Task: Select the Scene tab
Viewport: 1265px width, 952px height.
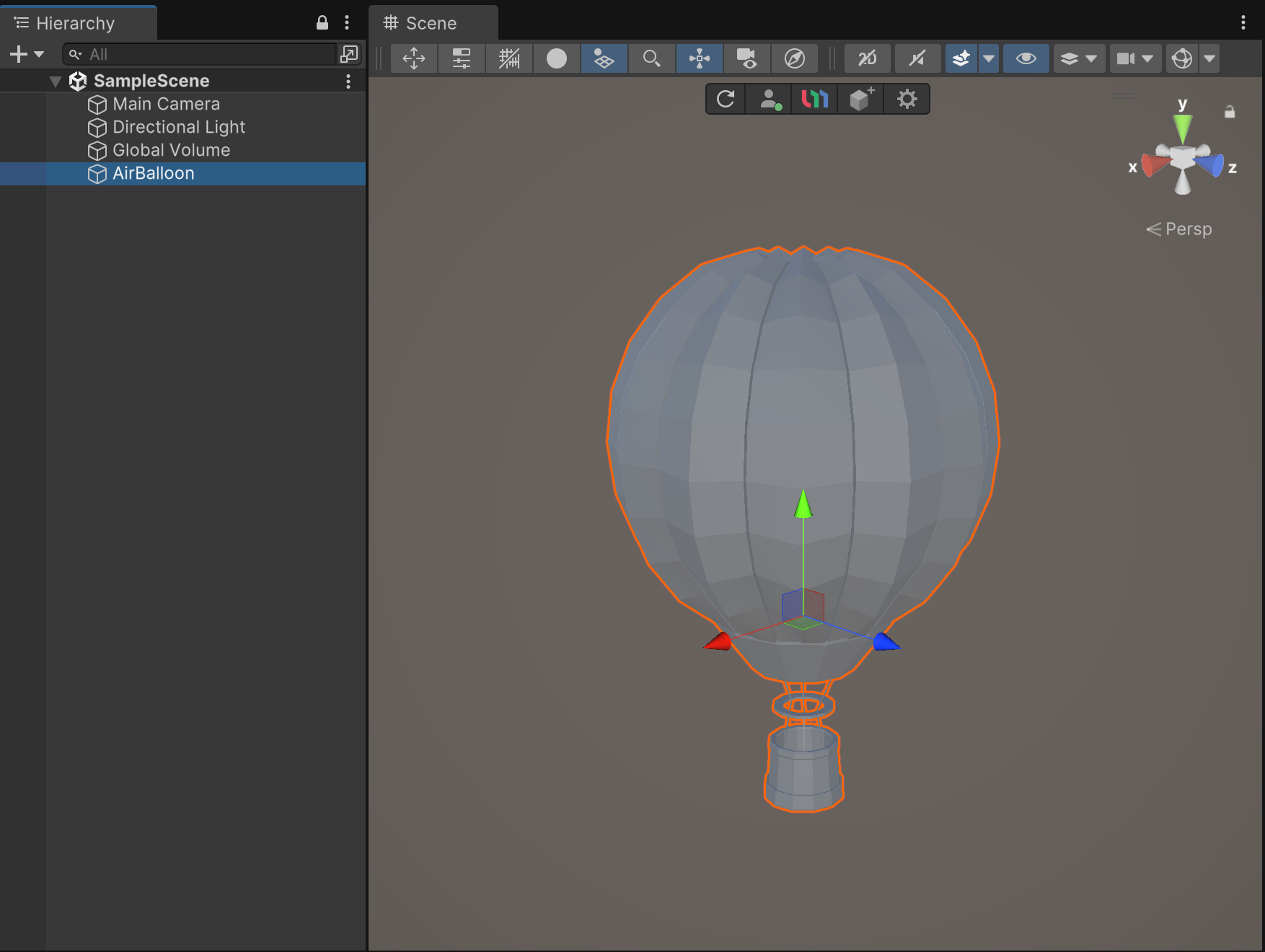Action: [431, 23]
